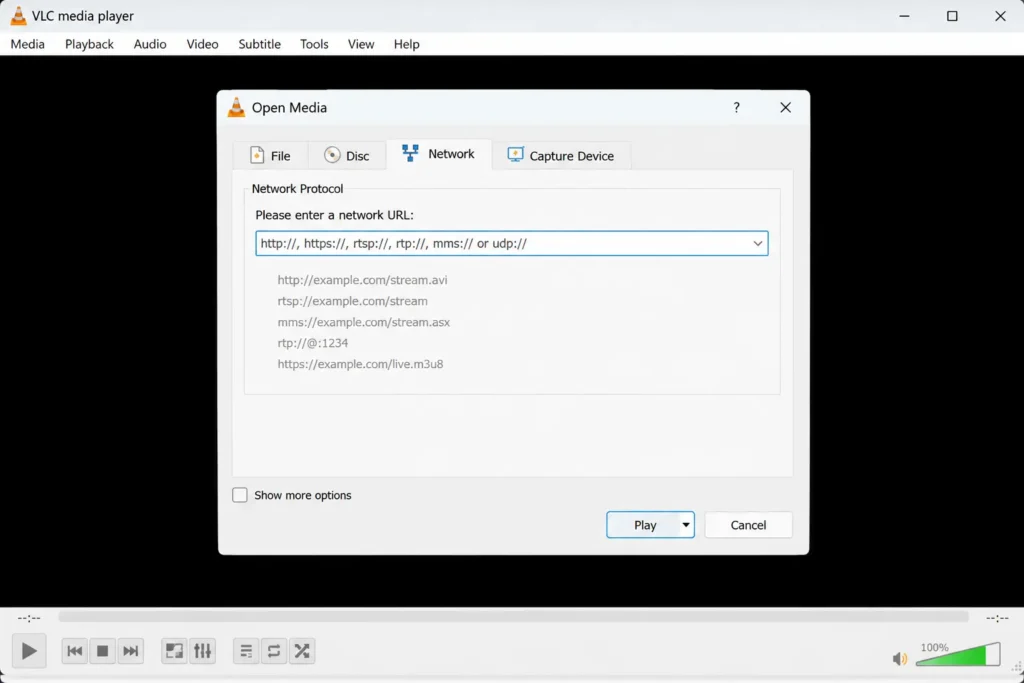Open the Tools menu

[x=314, y=44]
